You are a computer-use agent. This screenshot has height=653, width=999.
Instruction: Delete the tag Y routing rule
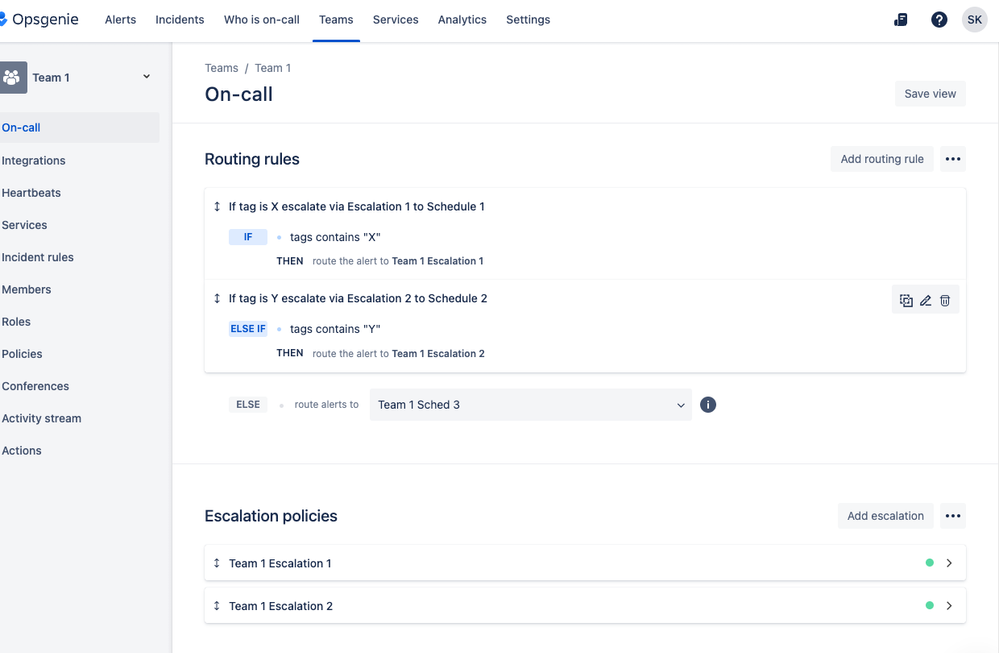click(945, 301)
